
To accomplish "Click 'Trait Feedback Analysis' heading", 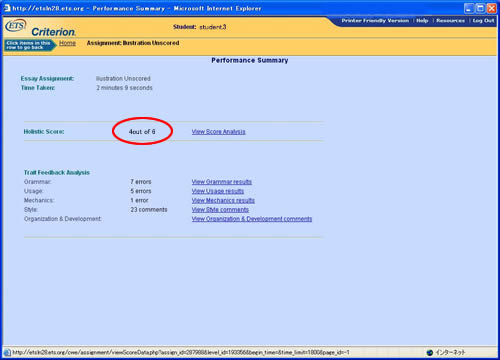I will pyautogui.click(x=57, y=172).
